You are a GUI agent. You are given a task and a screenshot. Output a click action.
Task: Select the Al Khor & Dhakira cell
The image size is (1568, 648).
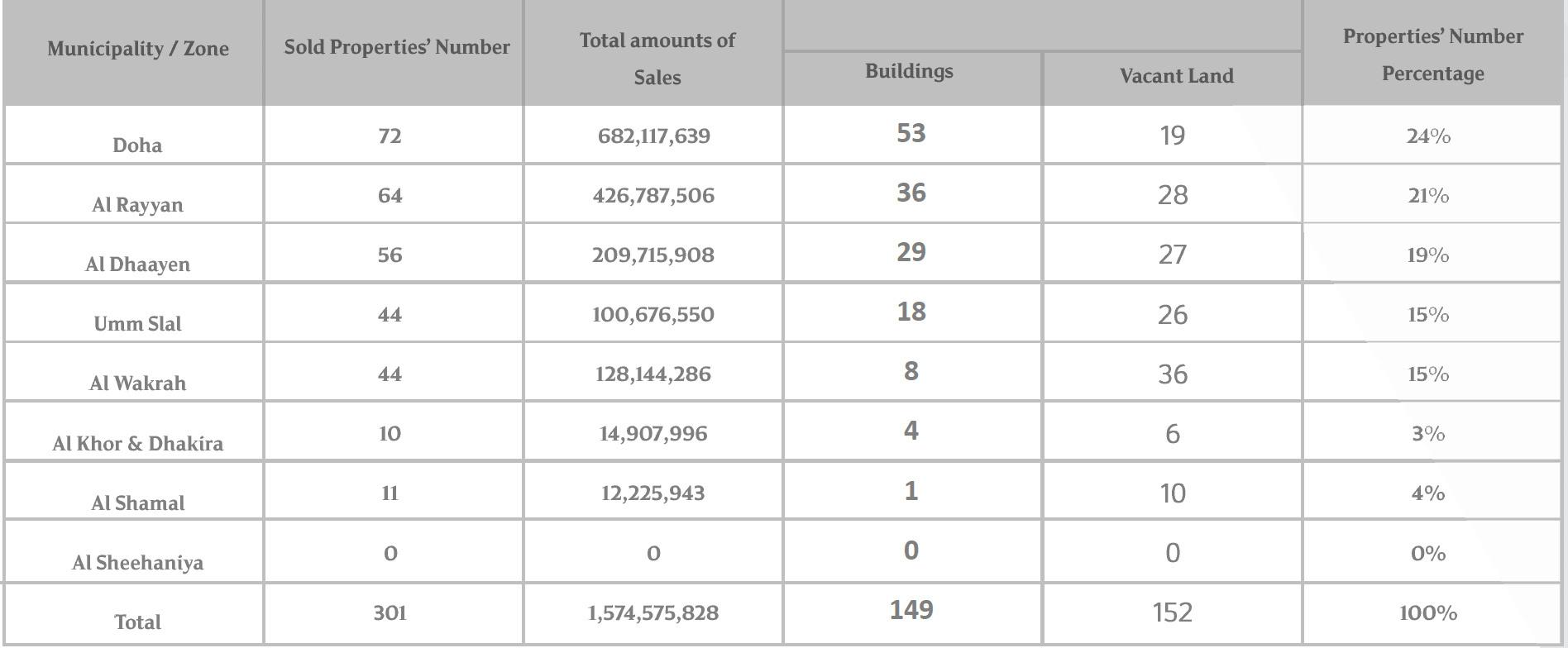137,444
